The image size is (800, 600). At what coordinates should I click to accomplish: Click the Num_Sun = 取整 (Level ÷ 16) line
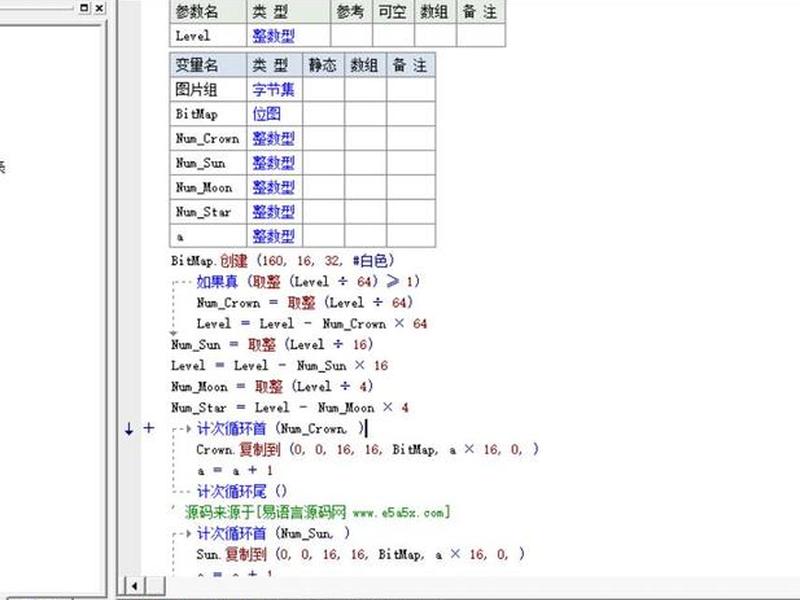tap(272, 344)
